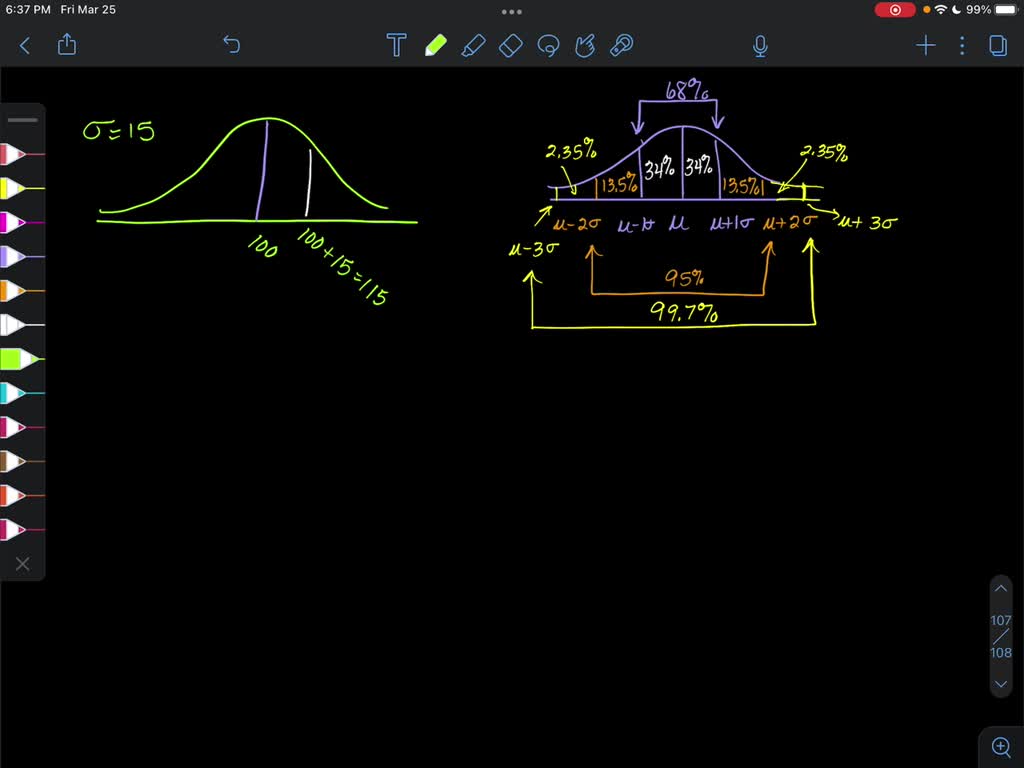Select the white pen preset
Image resolution: width=1024 pixels, height=768 pixels.
15,324
